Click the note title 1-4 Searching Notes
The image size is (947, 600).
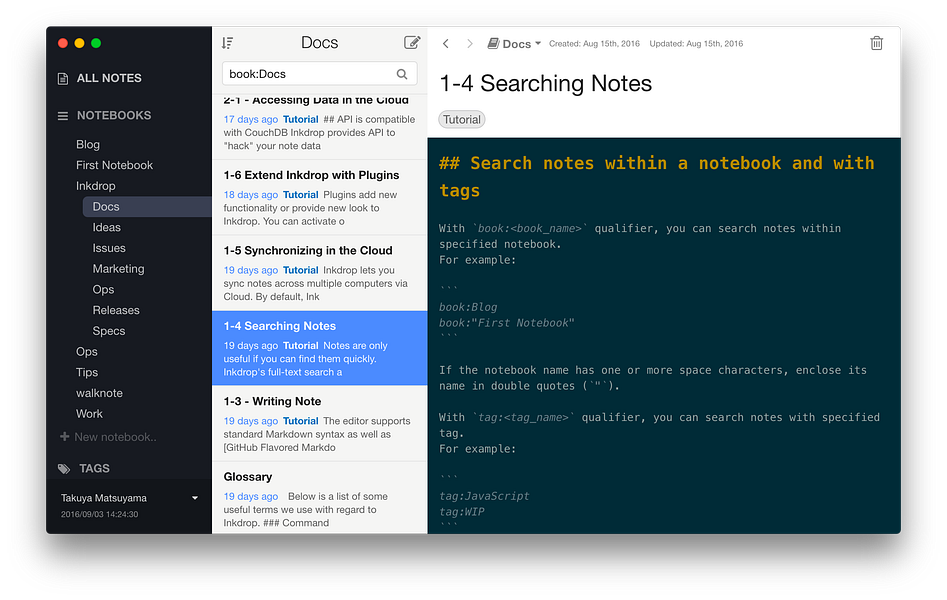click(545, 83)
